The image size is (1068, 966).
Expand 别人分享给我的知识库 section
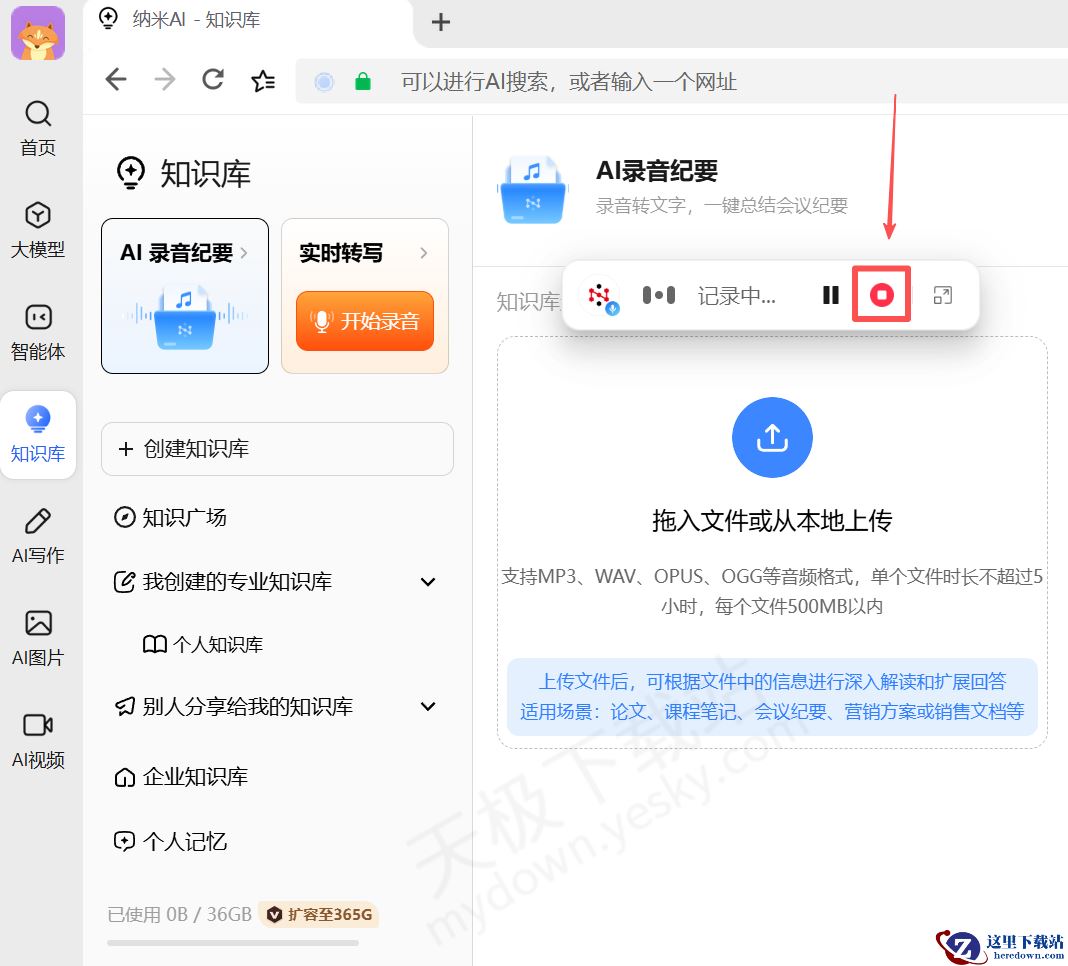[x=428, y=706]
